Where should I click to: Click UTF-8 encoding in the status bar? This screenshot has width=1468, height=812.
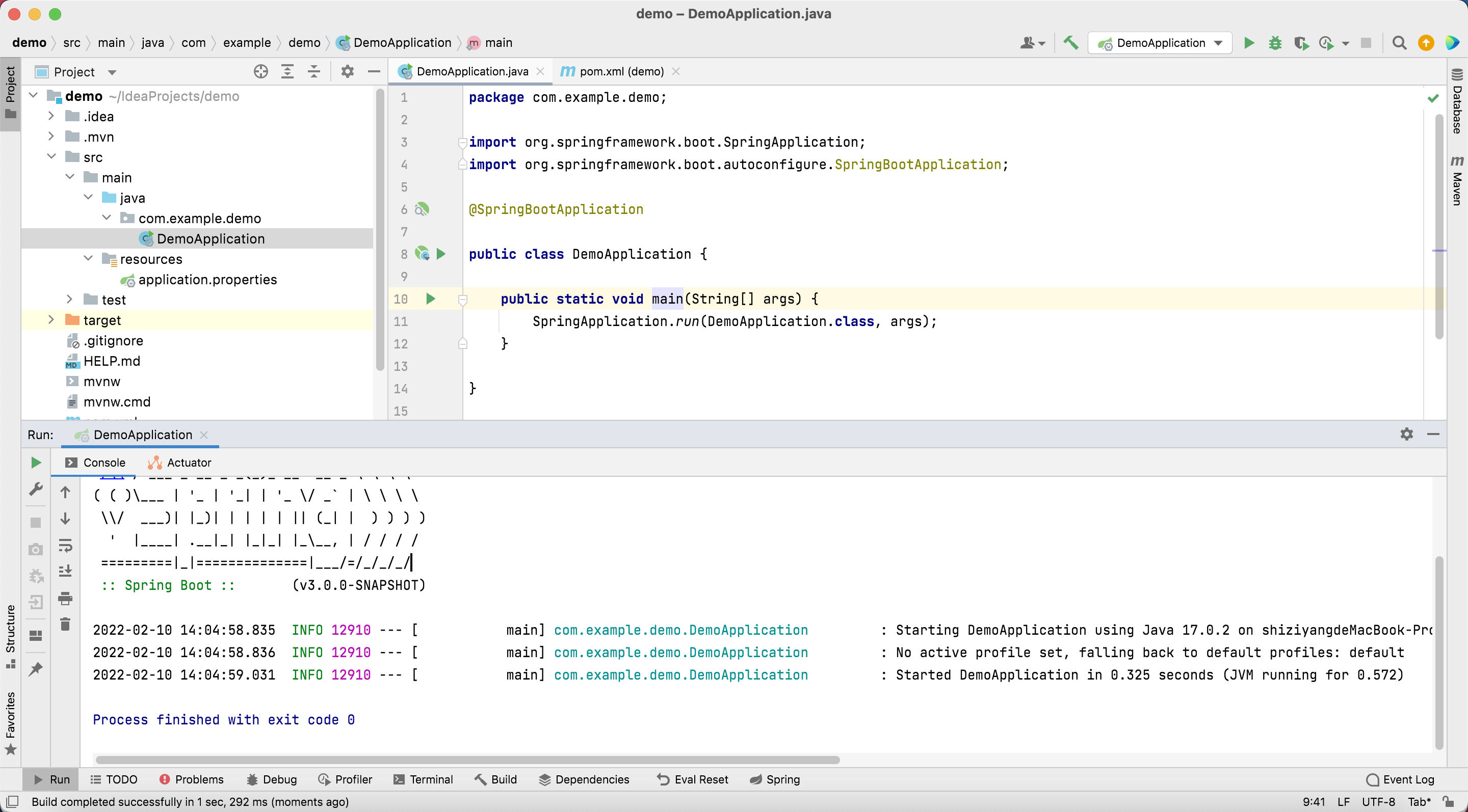tap(1379, 802)
